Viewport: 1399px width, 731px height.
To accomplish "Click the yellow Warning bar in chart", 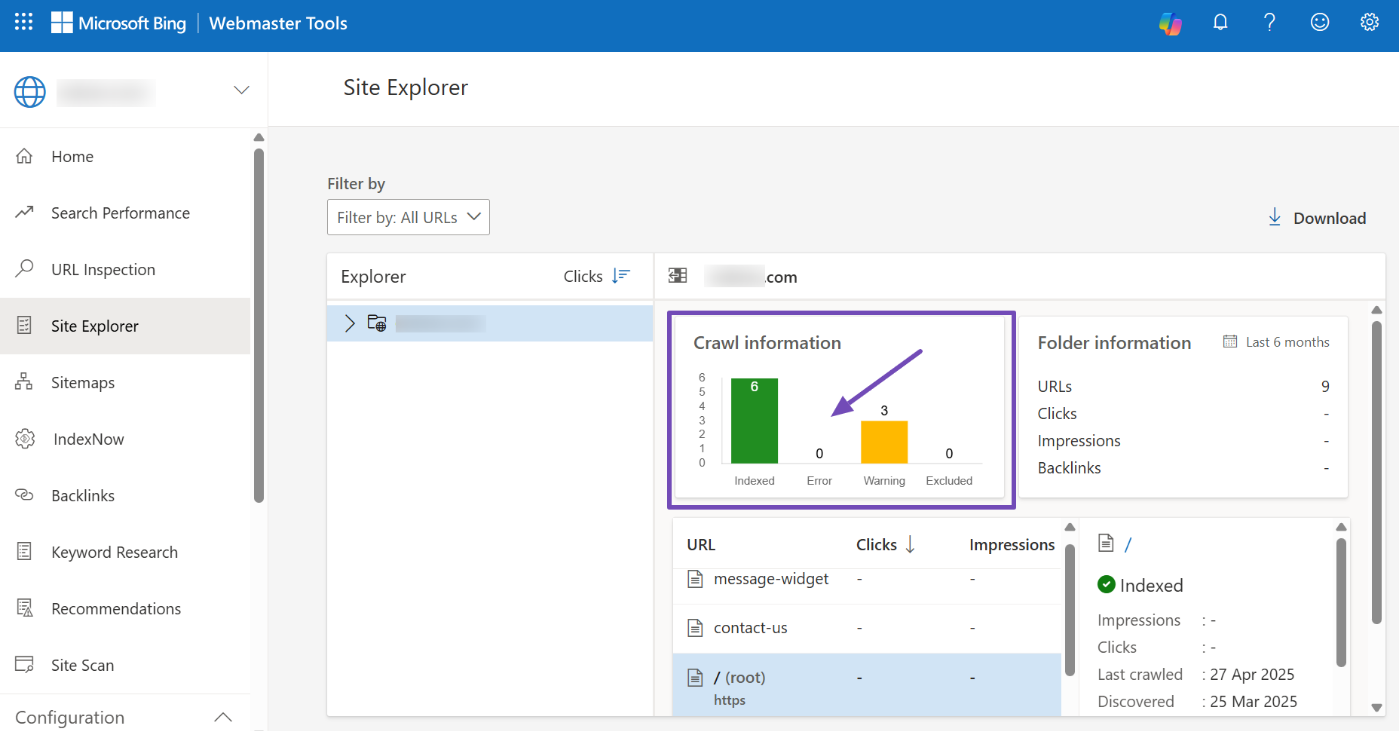I will pos(884,442).
